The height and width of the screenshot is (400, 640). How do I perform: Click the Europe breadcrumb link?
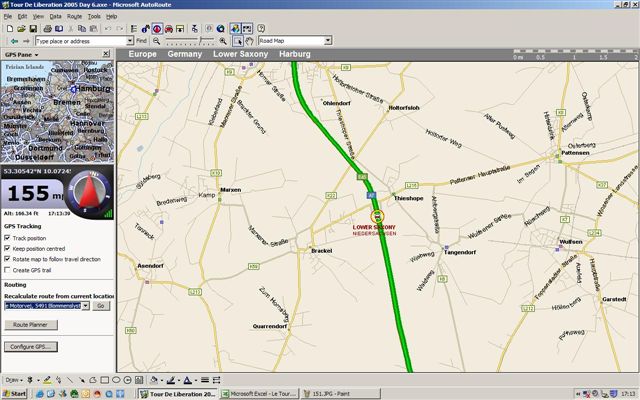click(142, 54)
